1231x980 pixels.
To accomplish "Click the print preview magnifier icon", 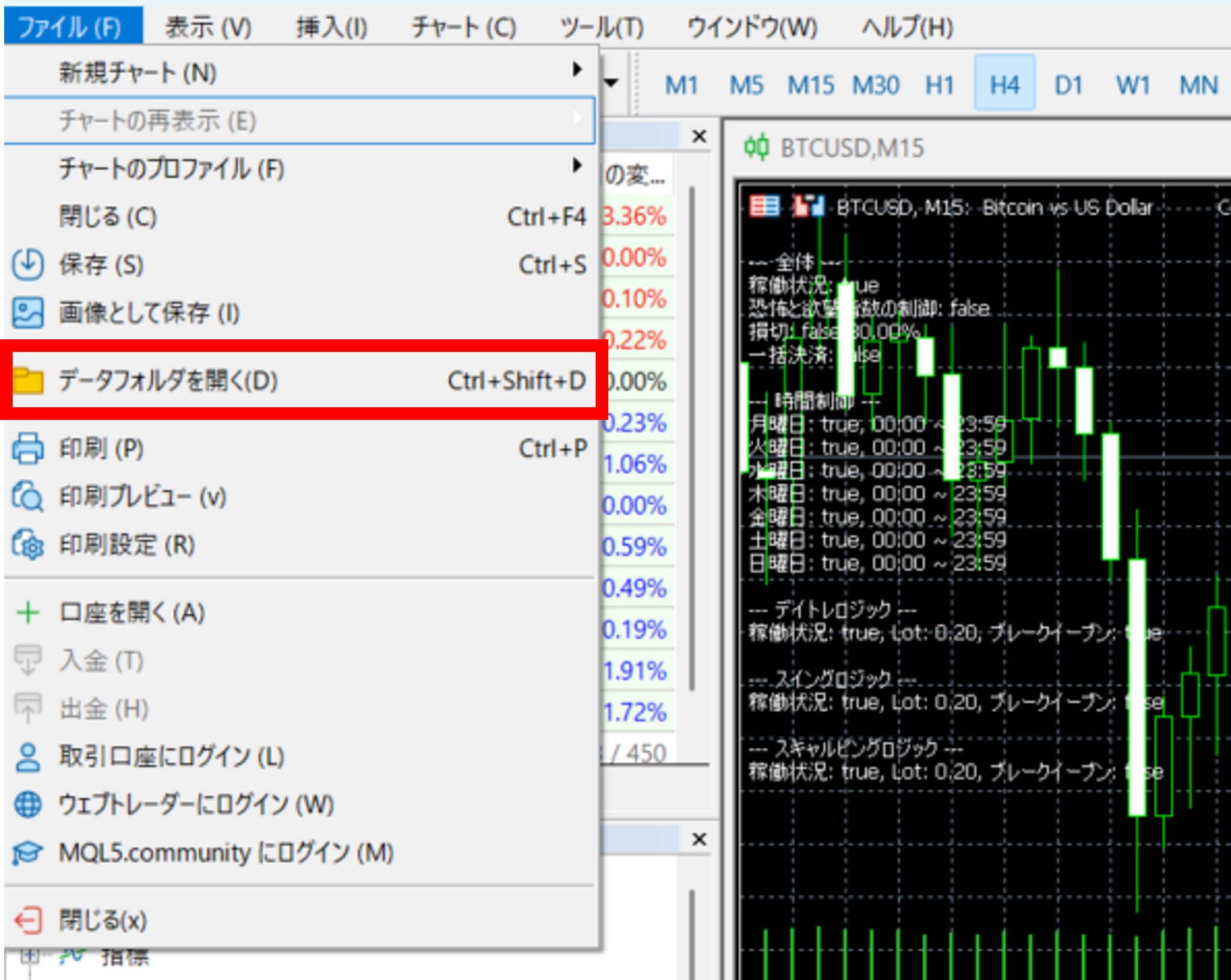I will coord(28,497).
